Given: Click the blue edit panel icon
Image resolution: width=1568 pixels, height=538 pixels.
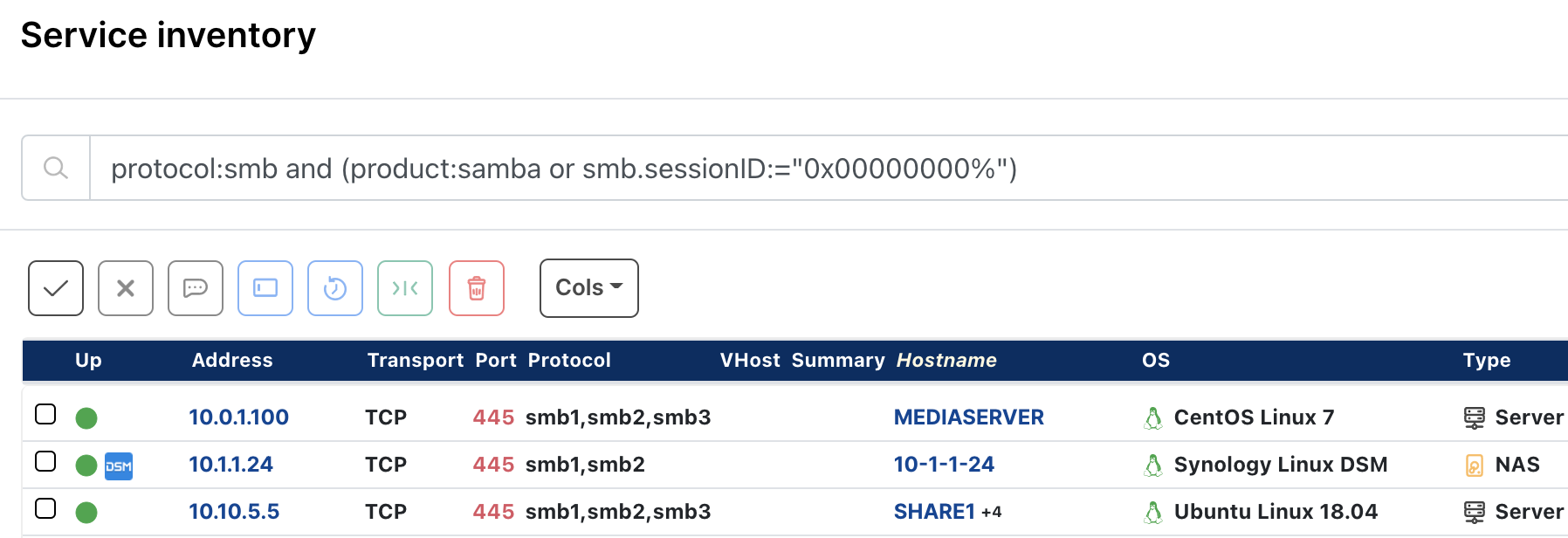Looking at the screenshot, I should (265, 288).
